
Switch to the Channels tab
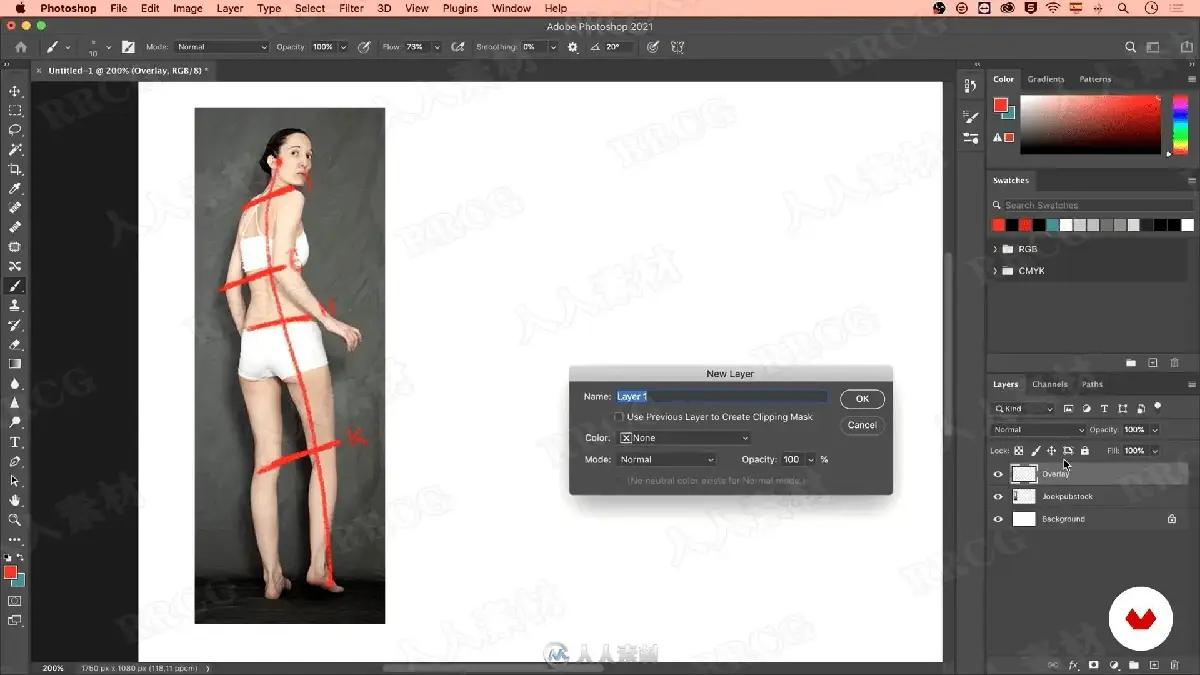tap(1050, 384)
